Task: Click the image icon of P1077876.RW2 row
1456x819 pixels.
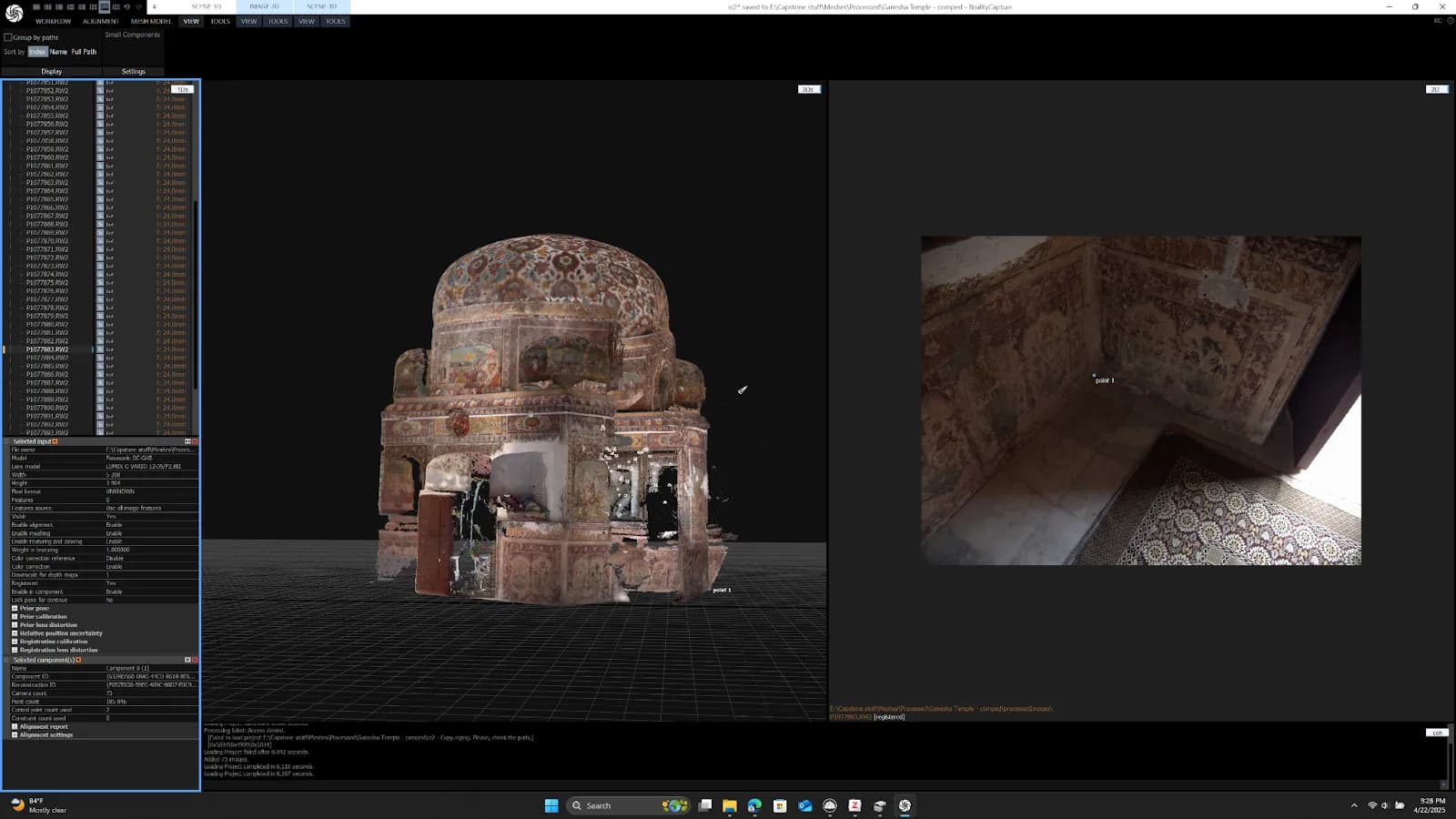Action: pos(100,291)
